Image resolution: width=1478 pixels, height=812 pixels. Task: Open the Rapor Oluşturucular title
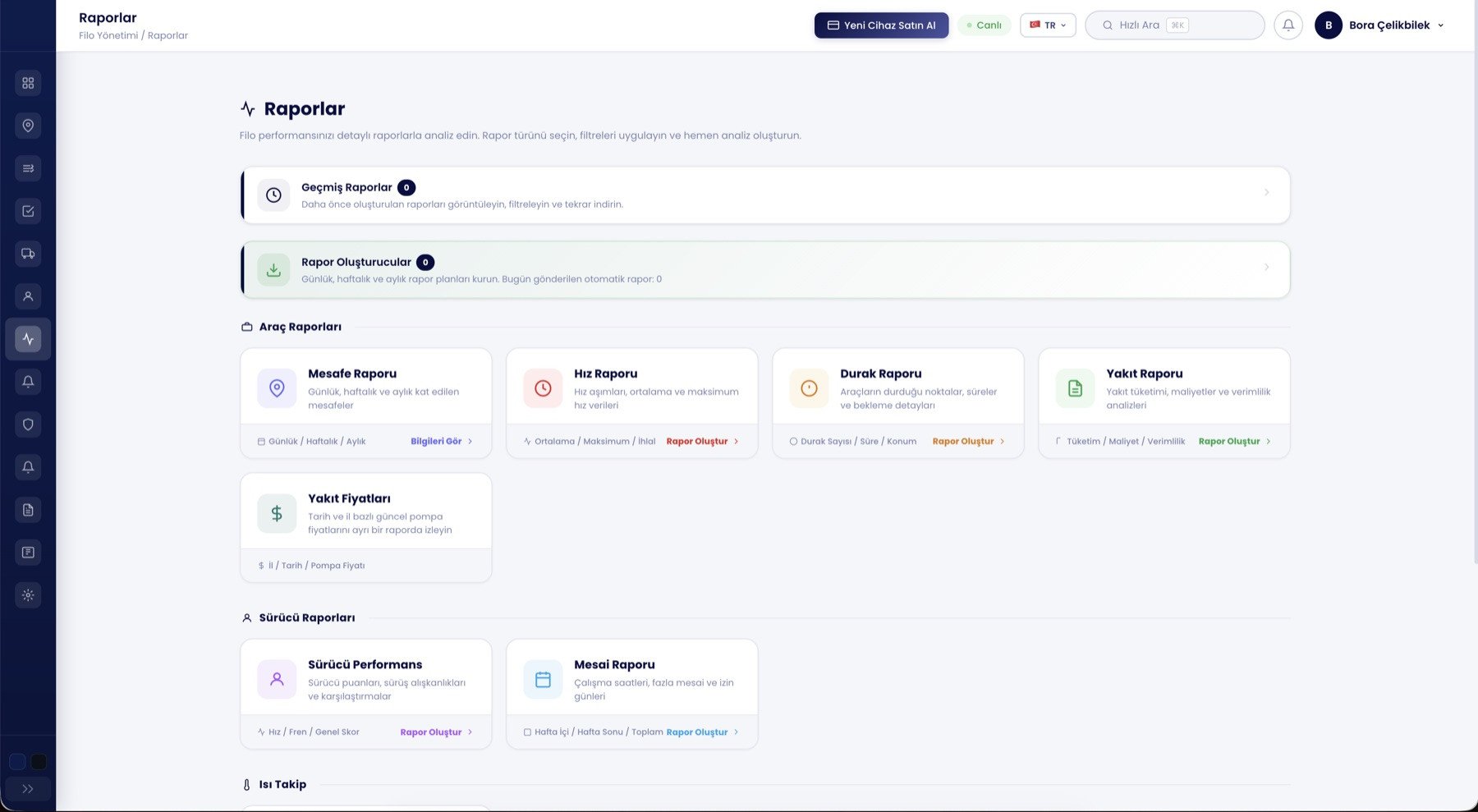(x=356, y=262)
